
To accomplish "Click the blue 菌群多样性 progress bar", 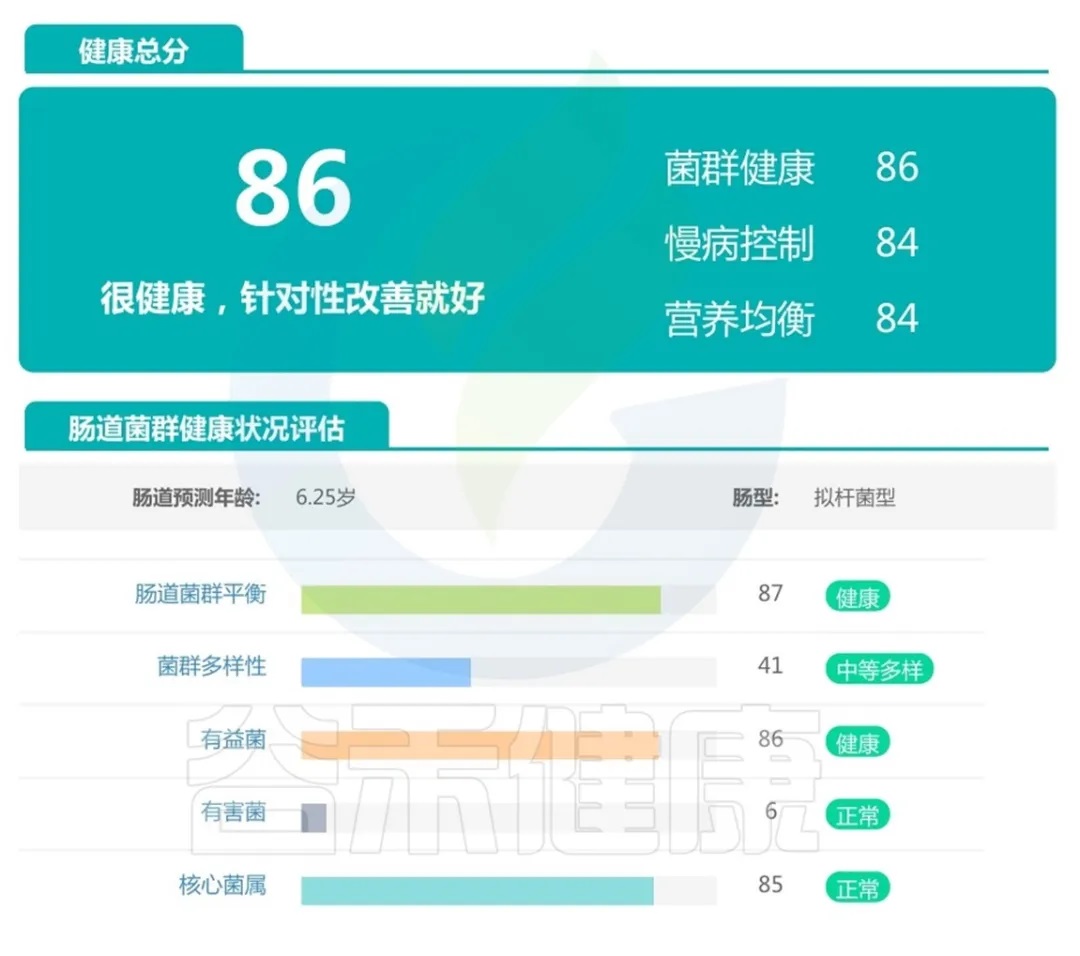I will [385, 672].
